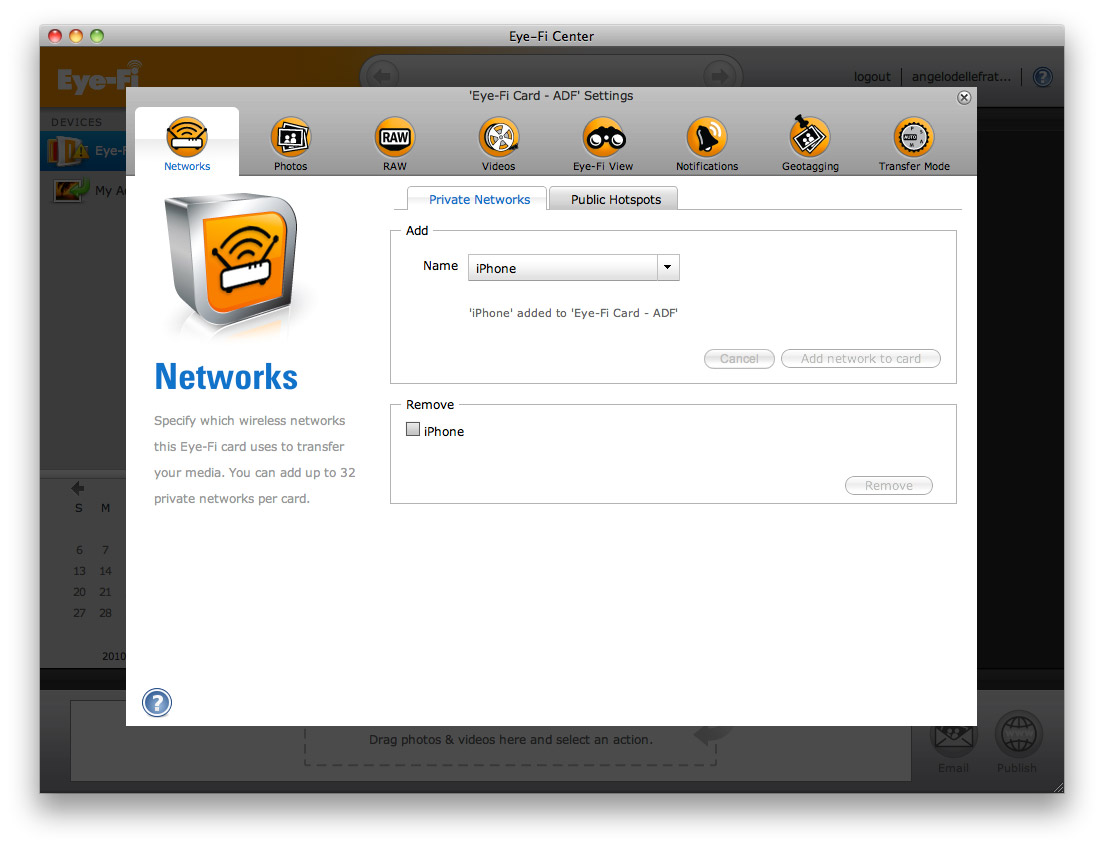Screen dimensions: 1104x848
Task: Click the help icon in the main window header
Action: coord(1043,76)
